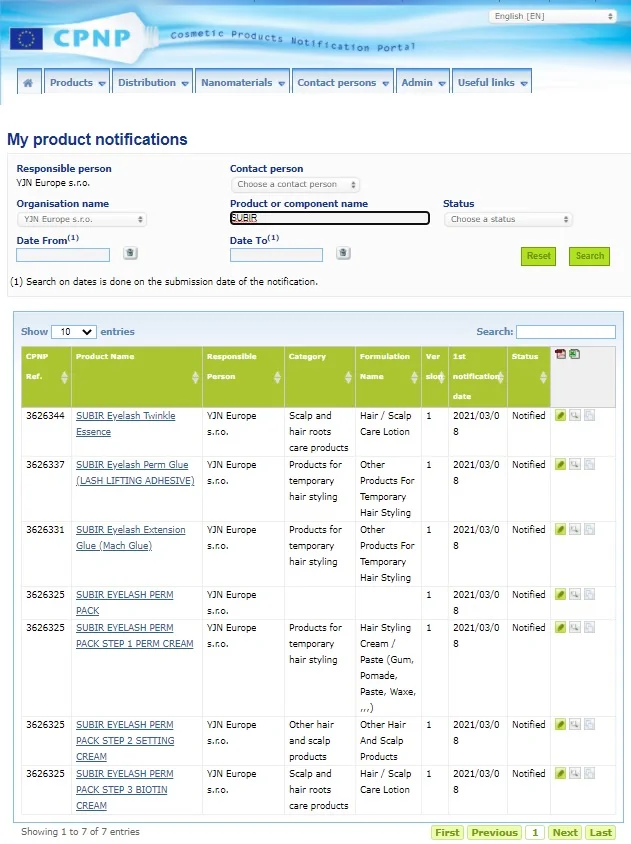631x844 pixels.
Task: Duplicate SUBIR Eyelash Perm Glue notification icon
Action: click(590, 465)
